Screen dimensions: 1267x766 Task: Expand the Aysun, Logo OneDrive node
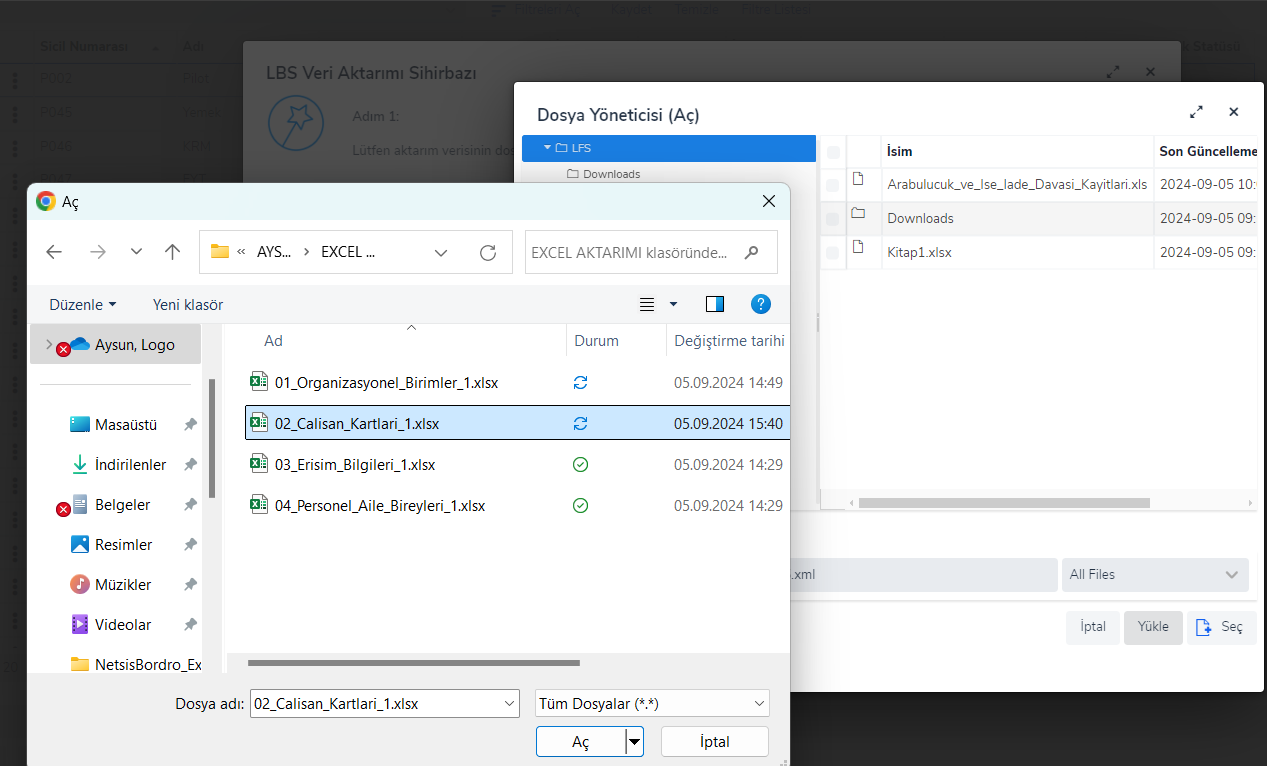tap(48, 344)
